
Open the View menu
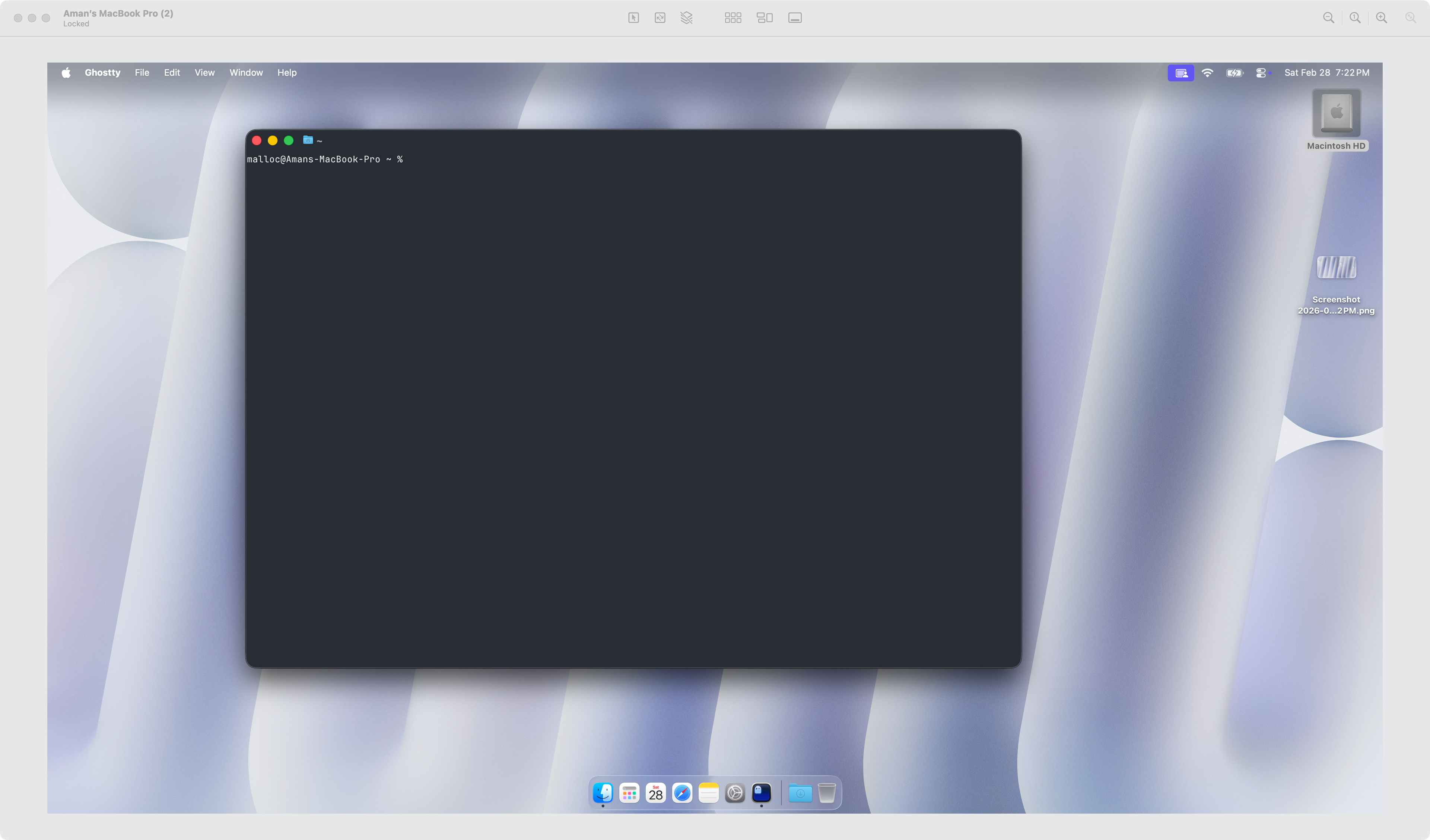(x=204, y=73)
